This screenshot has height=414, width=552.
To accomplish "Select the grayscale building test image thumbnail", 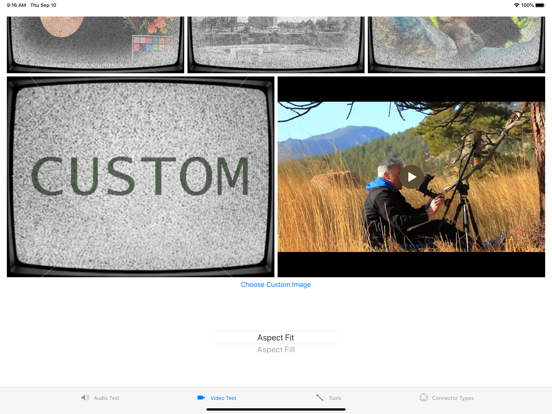I will tap(276, 44).
